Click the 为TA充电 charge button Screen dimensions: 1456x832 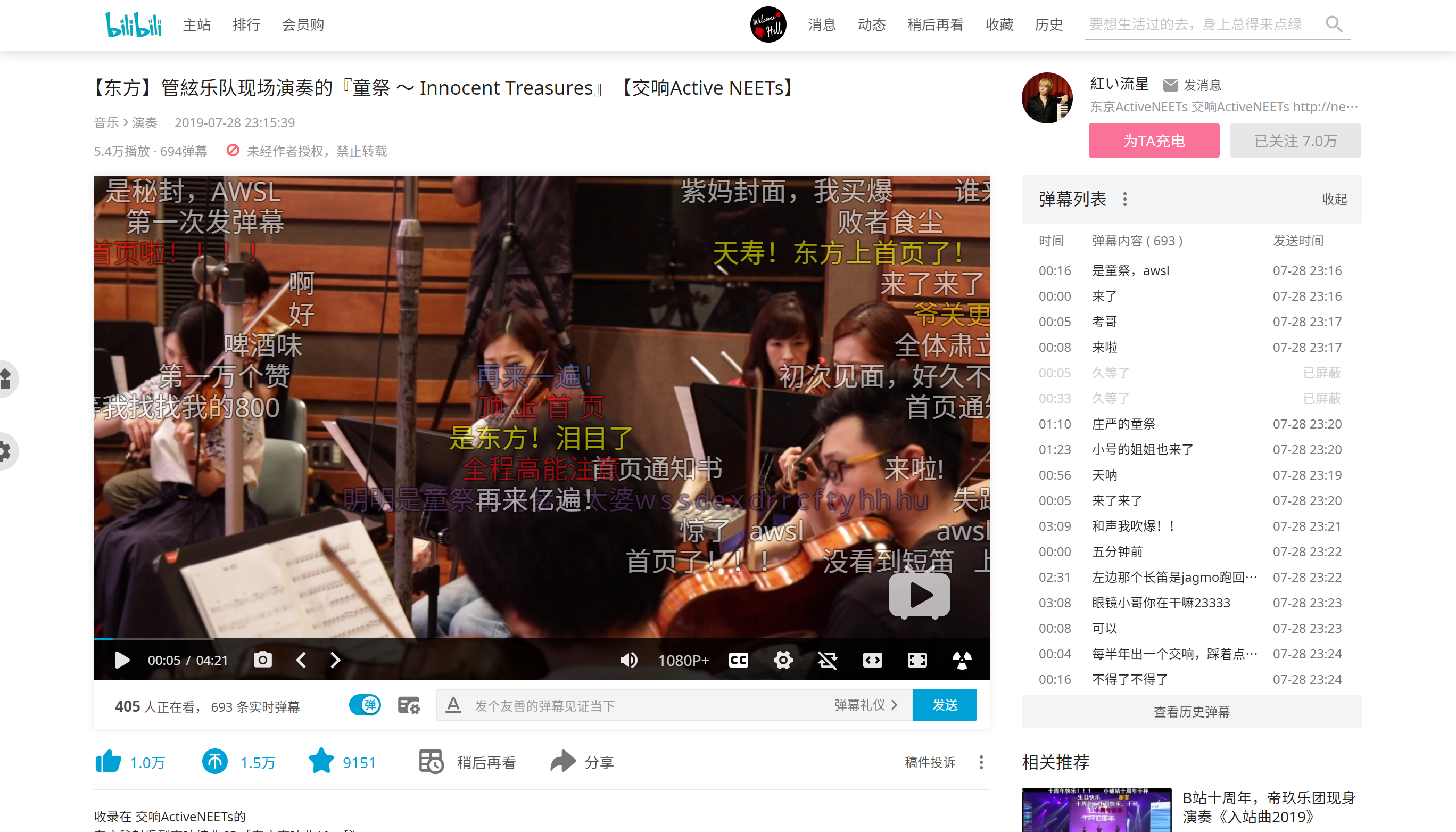1153,141
